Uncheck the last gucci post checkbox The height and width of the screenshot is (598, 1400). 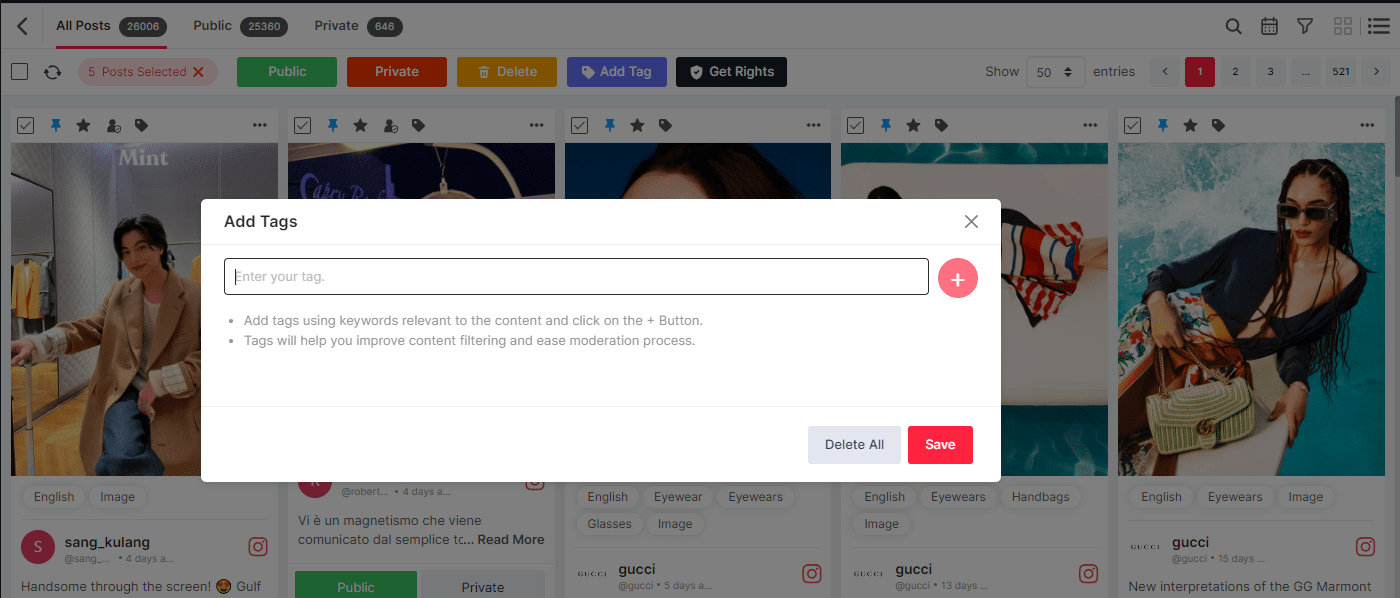point(1132,125)
